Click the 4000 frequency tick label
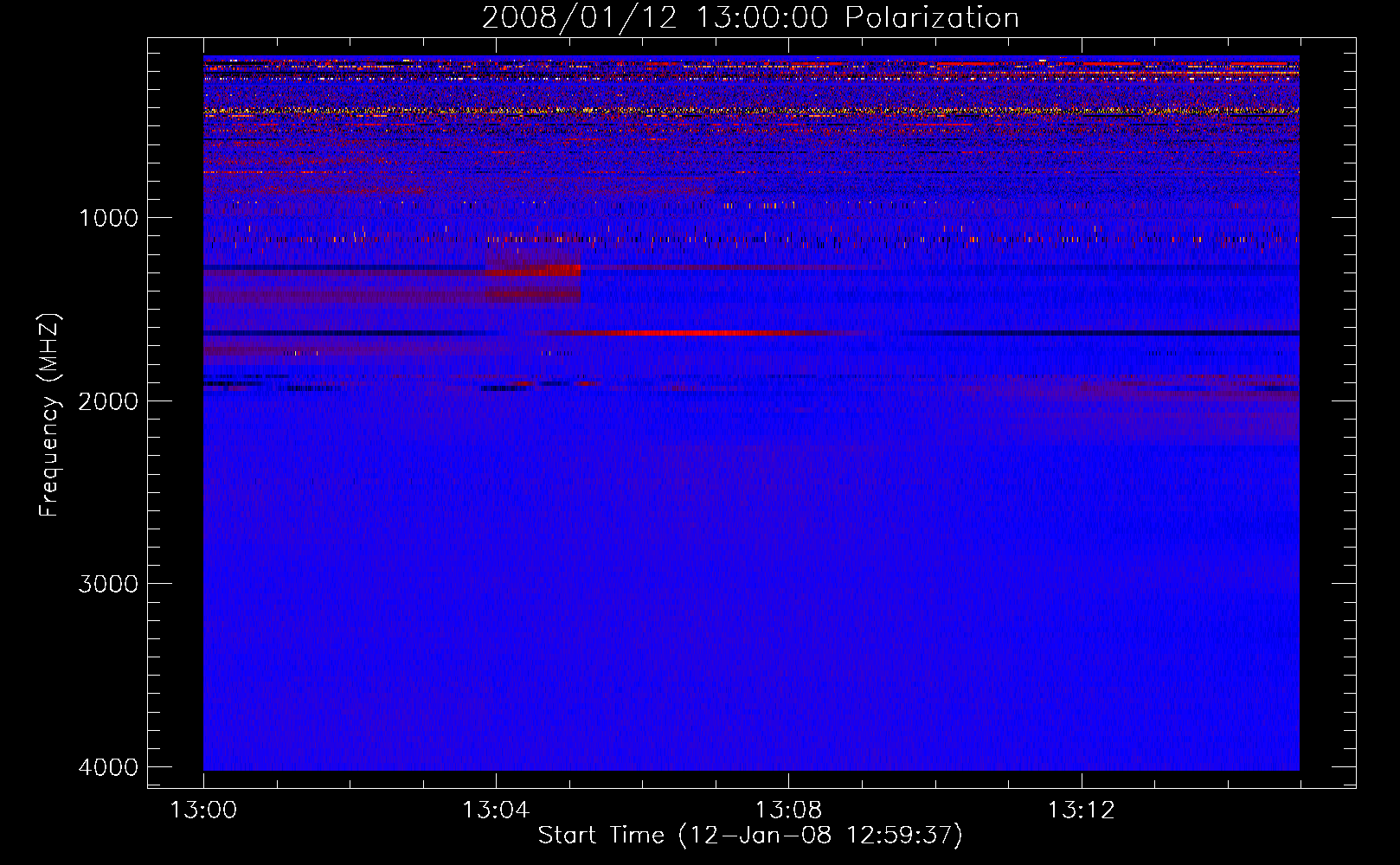This screenshot has width=1400, height=865. pos(108,767)
